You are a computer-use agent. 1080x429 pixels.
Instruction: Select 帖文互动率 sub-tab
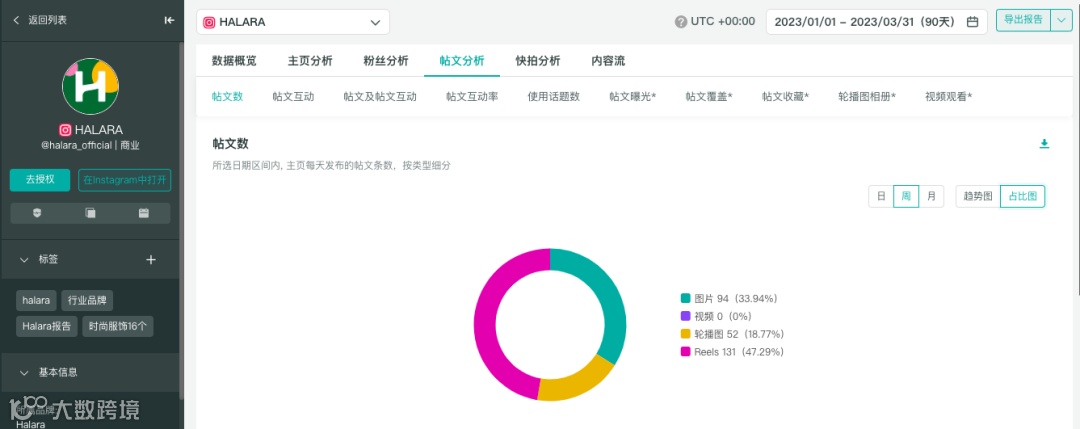[x=472, y=96]
